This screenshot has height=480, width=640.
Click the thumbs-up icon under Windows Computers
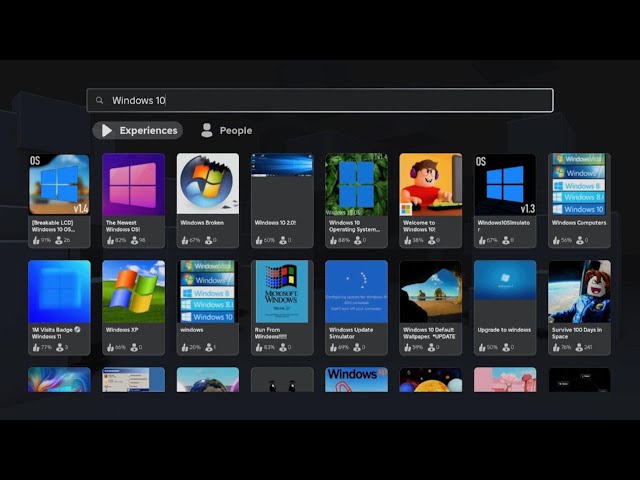tap(556, 240)
